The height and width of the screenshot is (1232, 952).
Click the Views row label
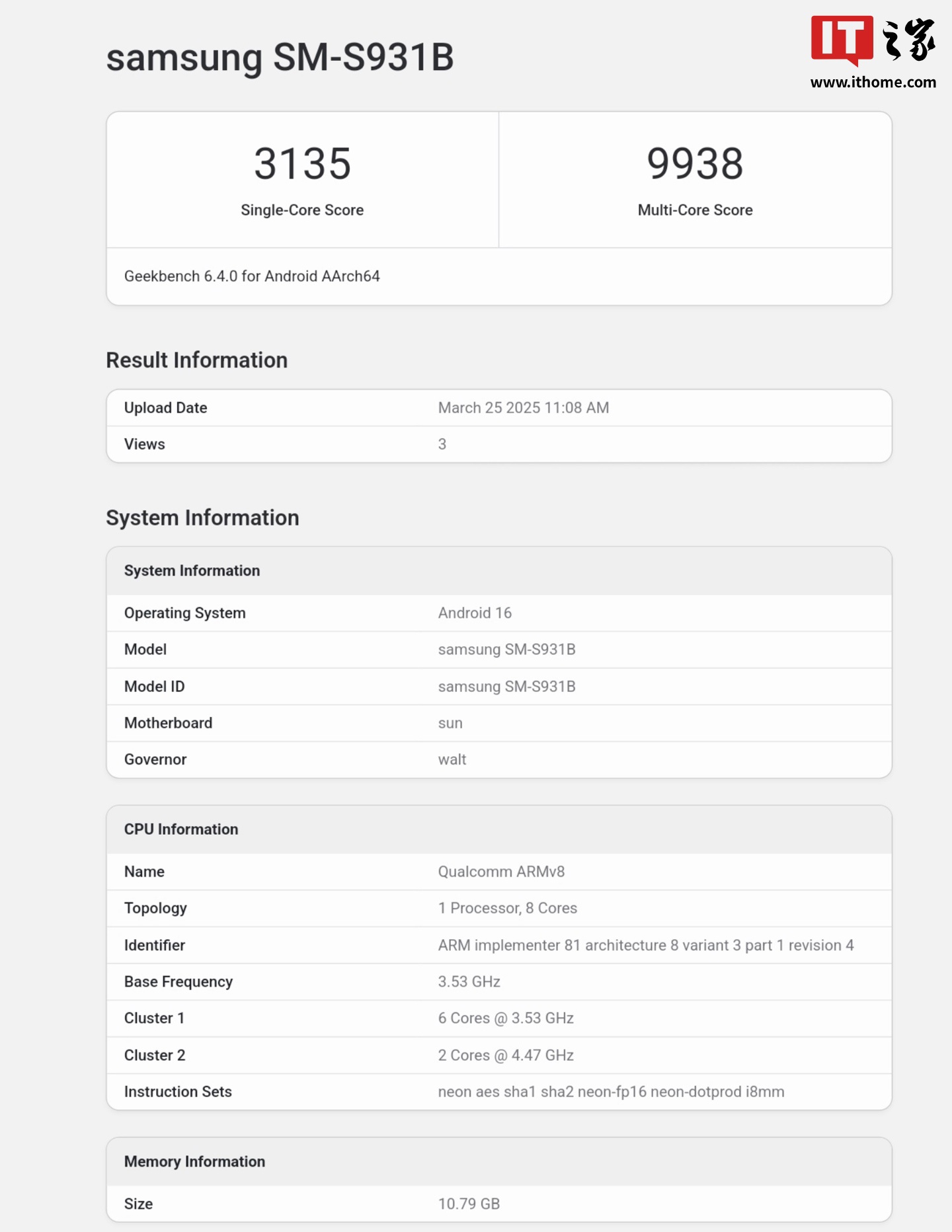(145, 444)
